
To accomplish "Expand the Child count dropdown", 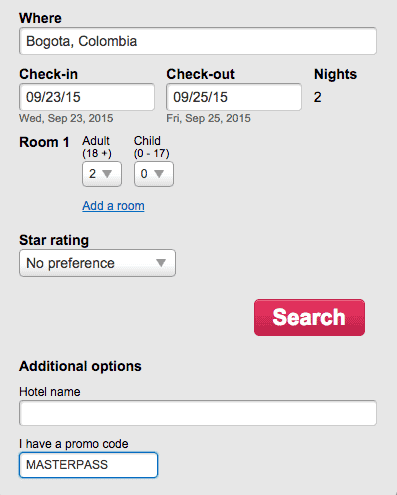I will point(154,174).
